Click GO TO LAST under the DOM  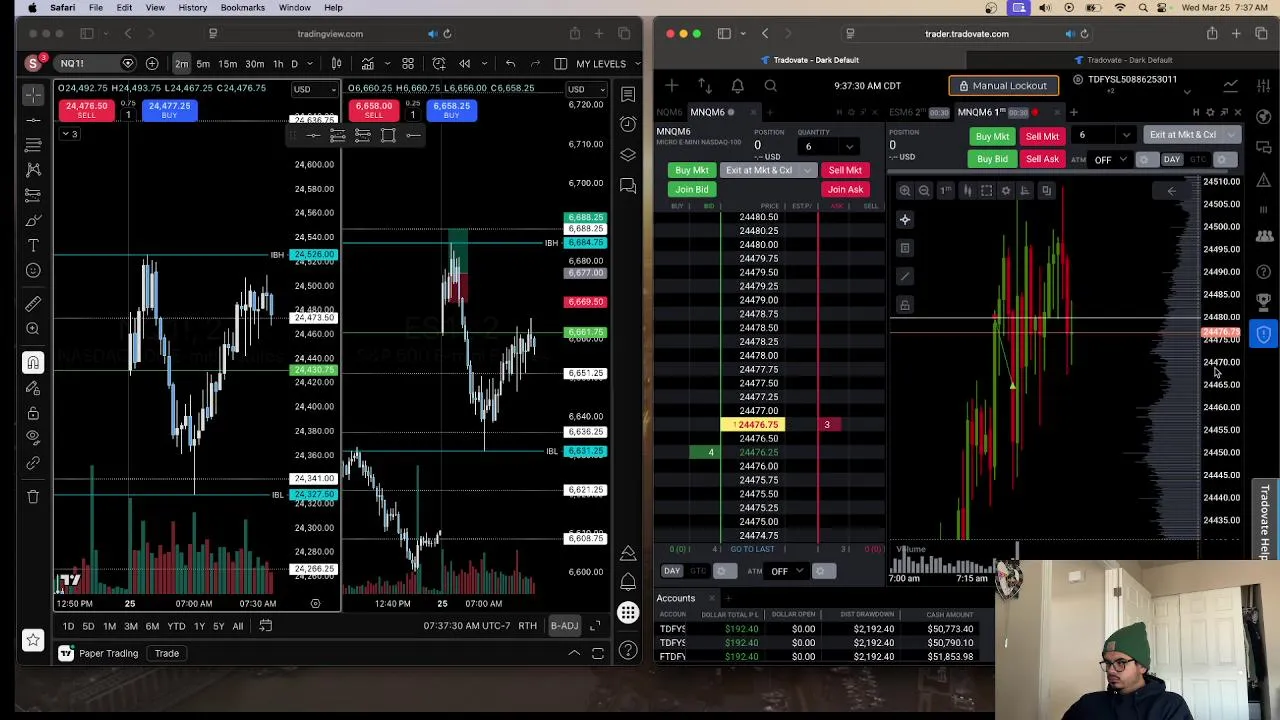(752, 549)
